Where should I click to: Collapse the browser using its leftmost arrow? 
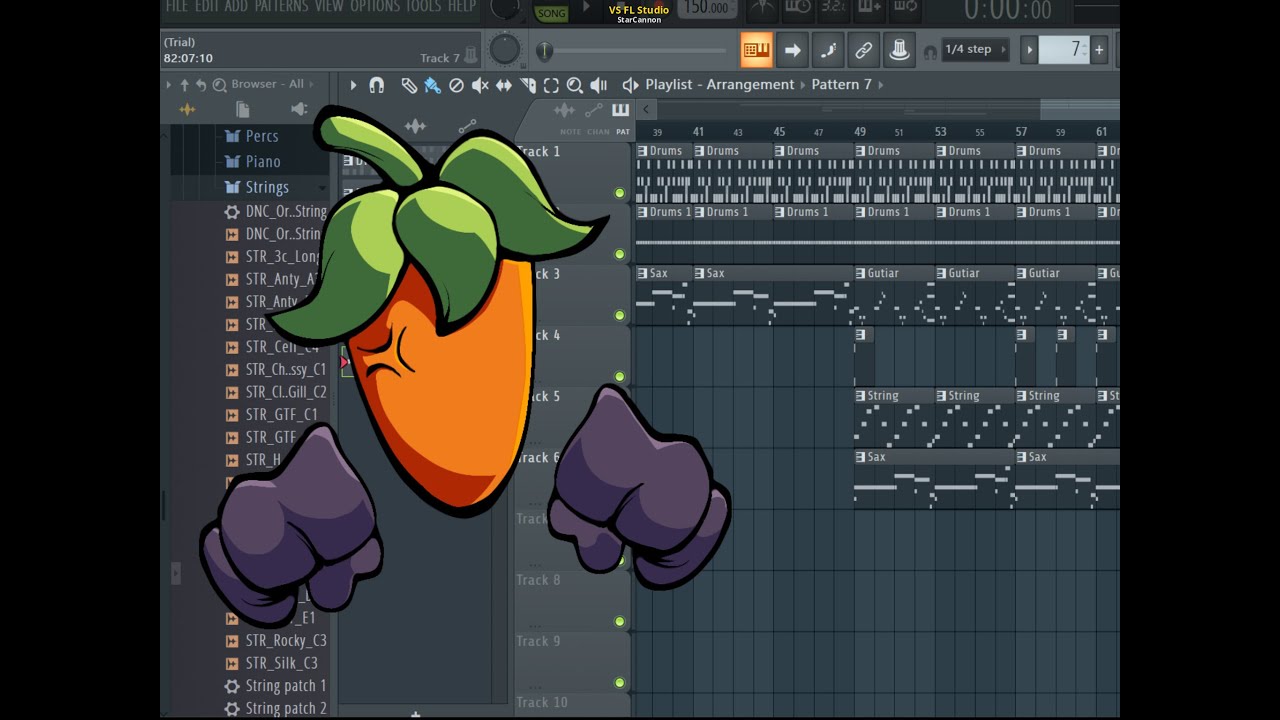(x=168, y=85)
